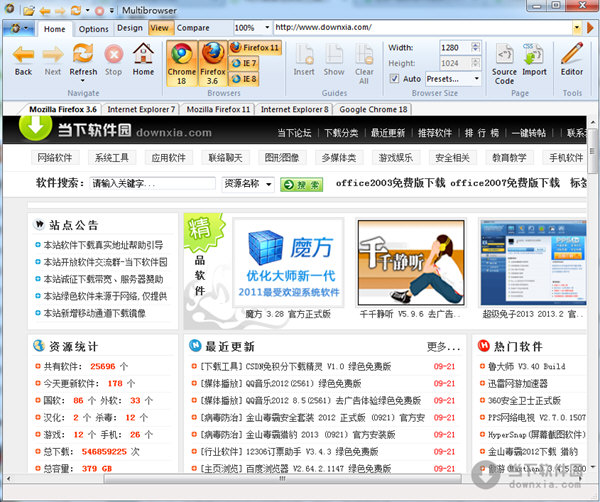Open the Mozilla Firefox 11 preview tab
Screen dimensions: 600x502
218,109
